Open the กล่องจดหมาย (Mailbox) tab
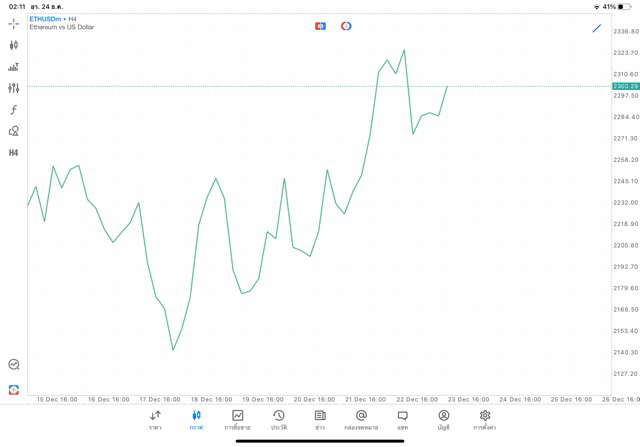Image resolution: width=640 pixels, height=447 pixels. click(361, 420)
